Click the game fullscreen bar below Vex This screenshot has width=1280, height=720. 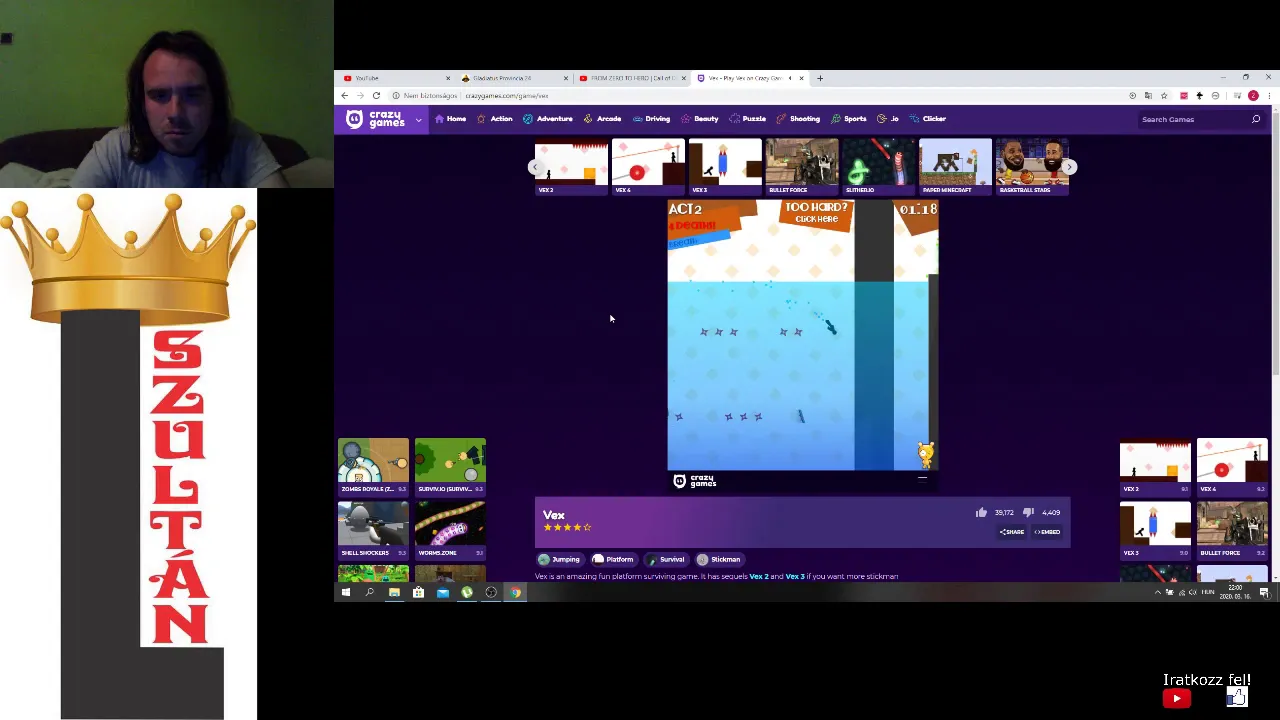pyautogui.click(x=803, y=481)
